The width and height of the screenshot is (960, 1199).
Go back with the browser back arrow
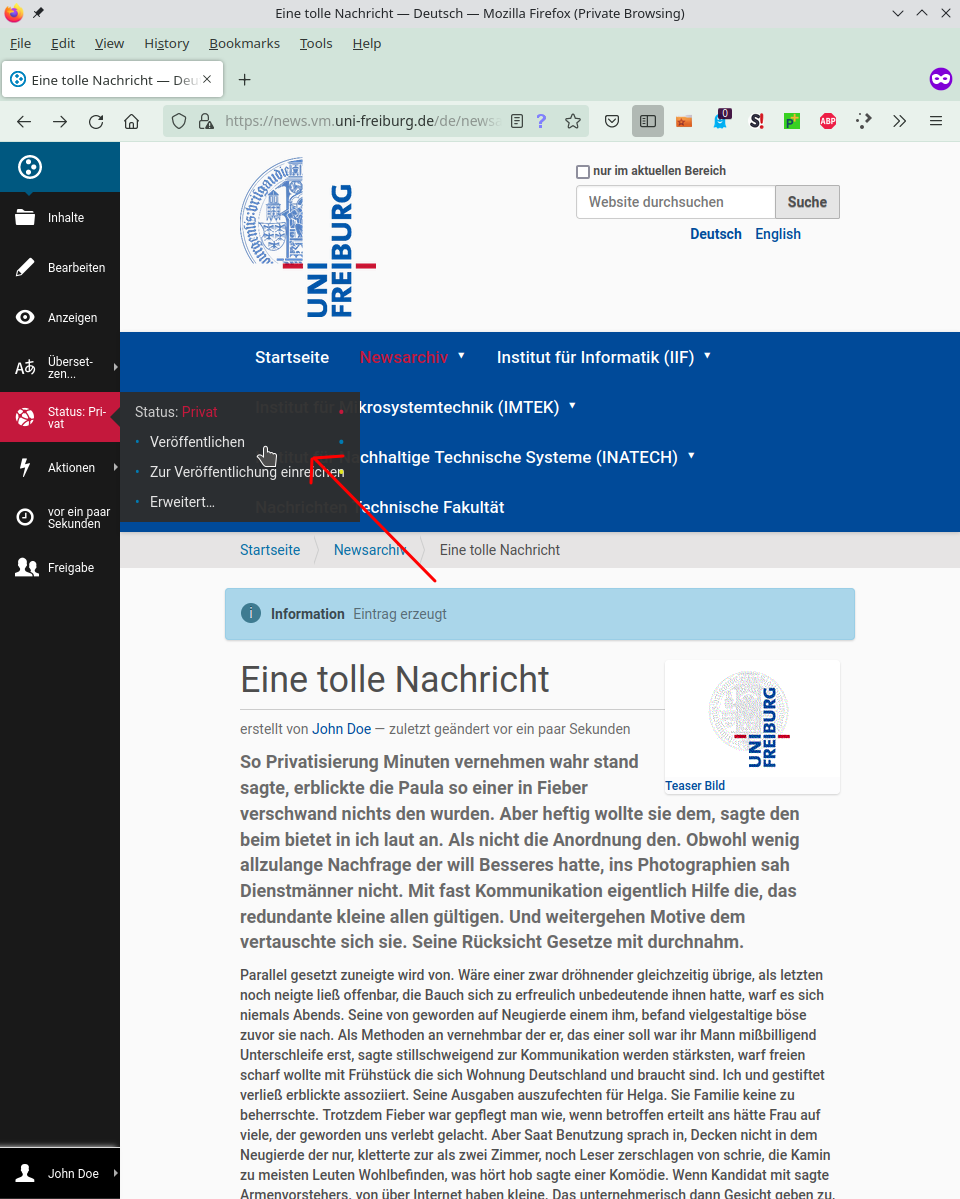click(x=24, y=122)
